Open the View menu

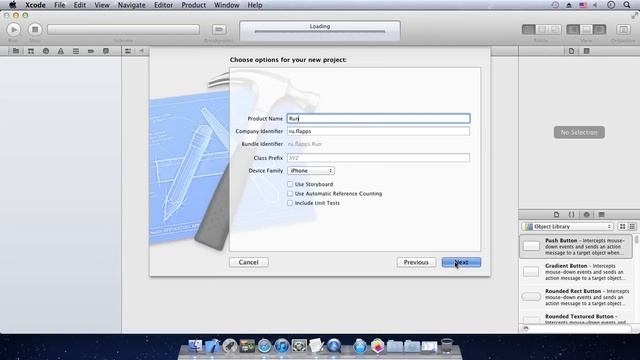[x=102, y=5]
